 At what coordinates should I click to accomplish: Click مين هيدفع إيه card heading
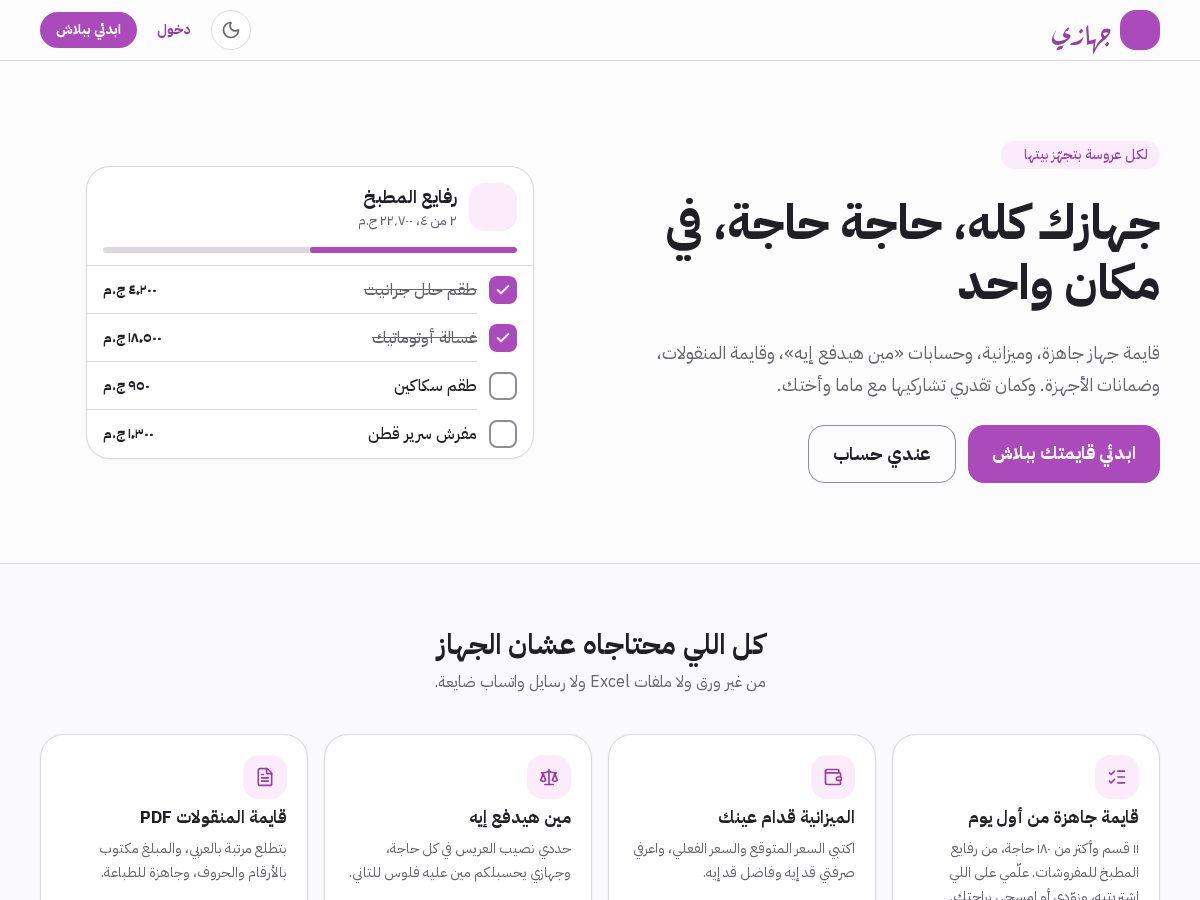520,818
